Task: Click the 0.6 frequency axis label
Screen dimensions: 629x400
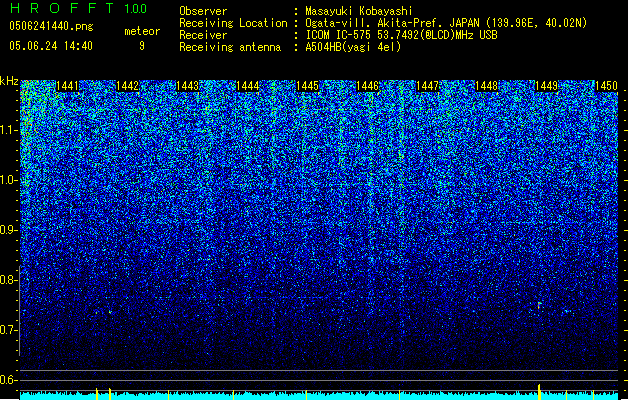Action: [x=9, y=380]
